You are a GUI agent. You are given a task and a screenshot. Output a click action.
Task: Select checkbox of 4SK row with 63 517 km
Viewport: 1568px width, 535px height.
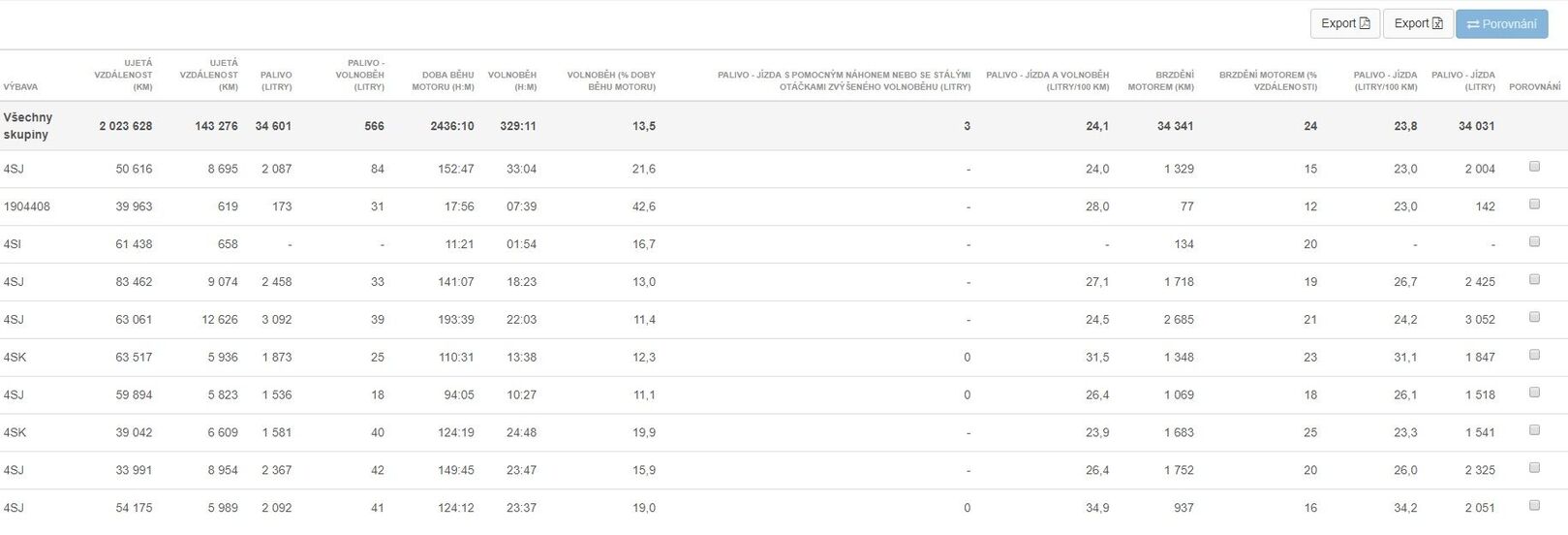pos(1534,356)
